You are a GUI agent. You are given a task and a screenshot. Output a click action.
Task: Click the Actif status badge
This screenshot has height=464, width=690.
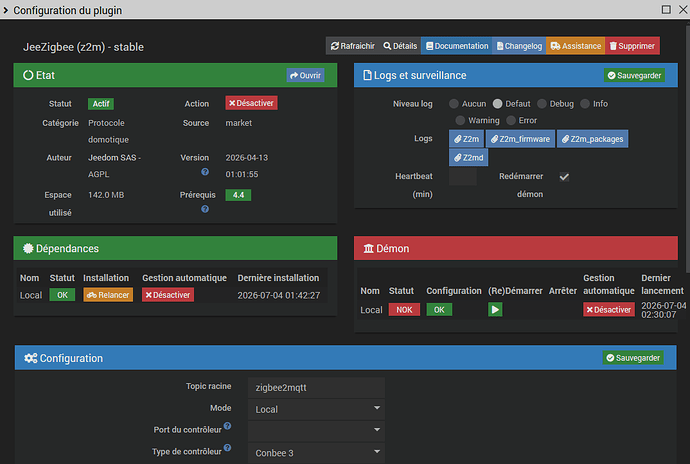tap(101, 104)
